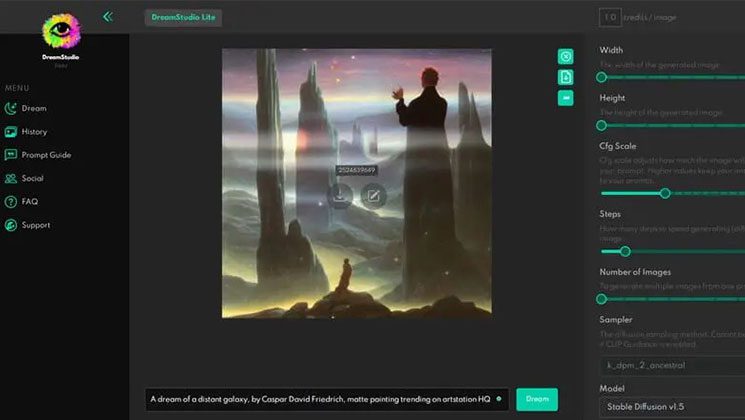
Task: Click the History picture icon
Action: 10,132
